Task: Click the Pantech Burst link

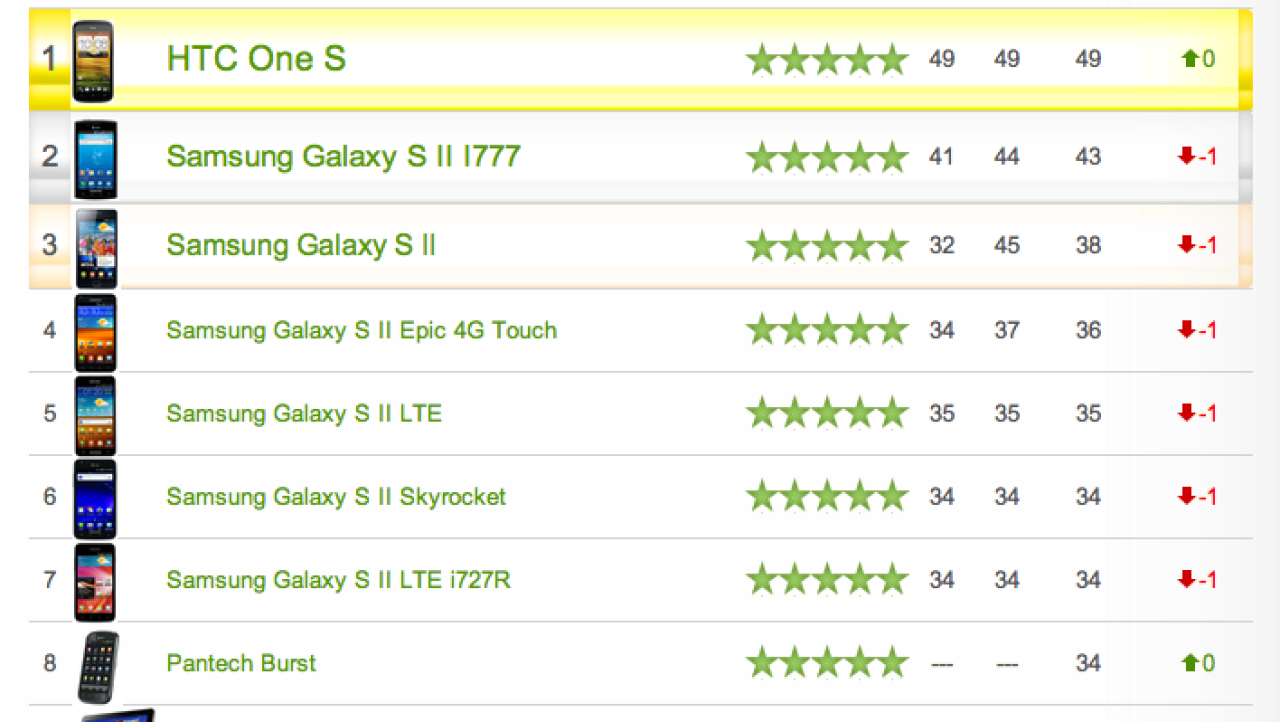Action: point(241,662)
